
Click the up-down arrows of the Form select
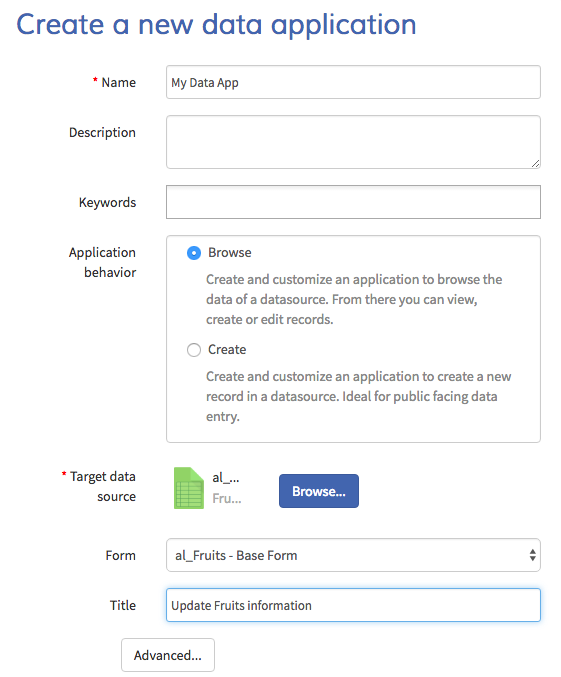532,555
